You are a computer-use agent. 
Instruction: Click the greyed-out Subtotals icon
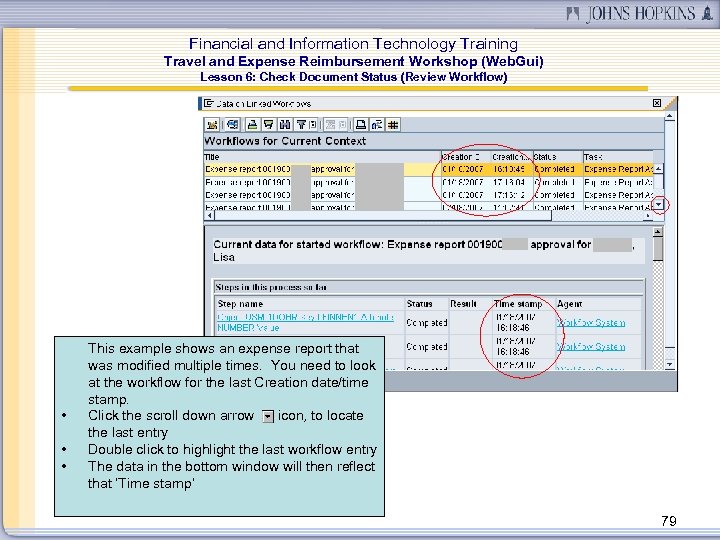[x=342, y=124]
